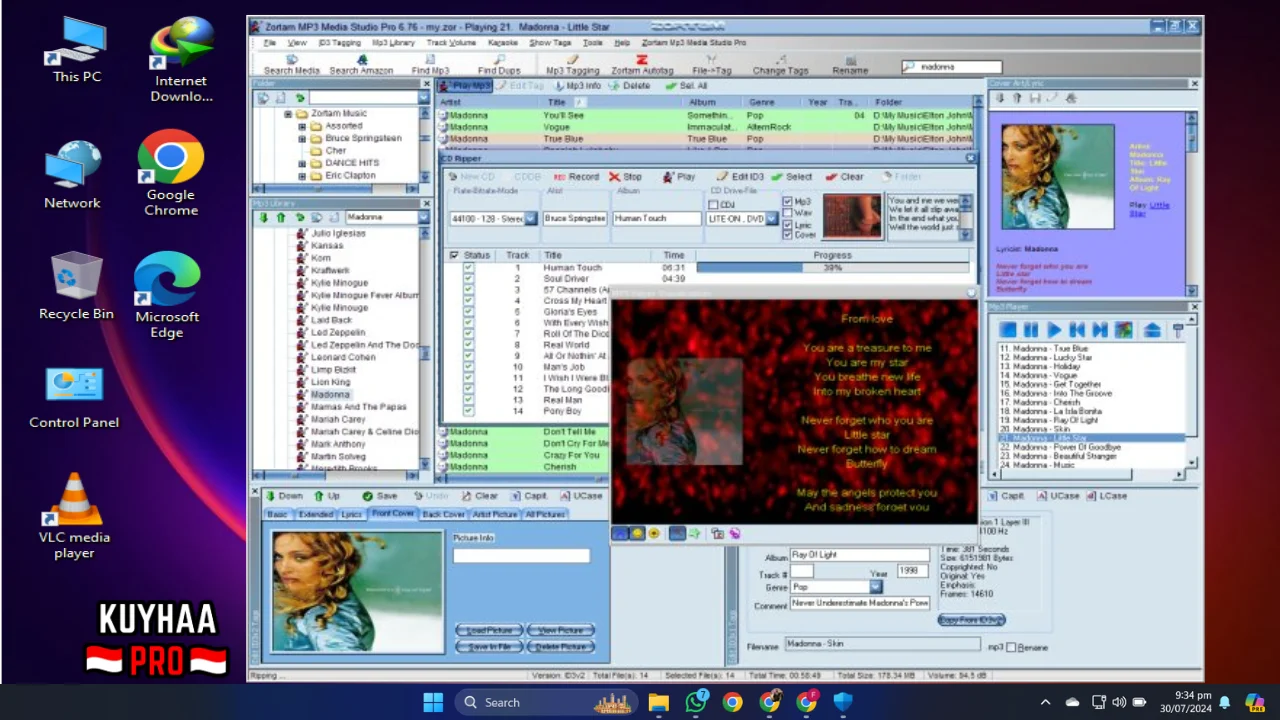Click the Human Touch ripping progress bar
1280x720 pixels.
coord(832,268)
